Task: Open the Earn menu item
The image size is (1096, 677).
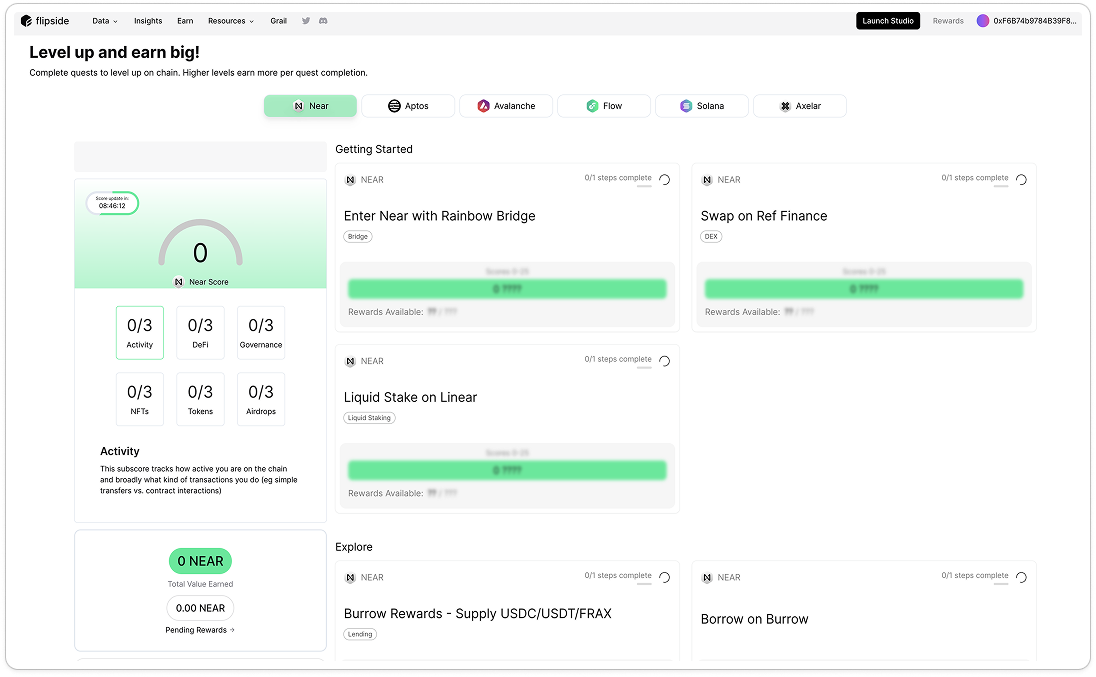Action: [x=185, y=21]
